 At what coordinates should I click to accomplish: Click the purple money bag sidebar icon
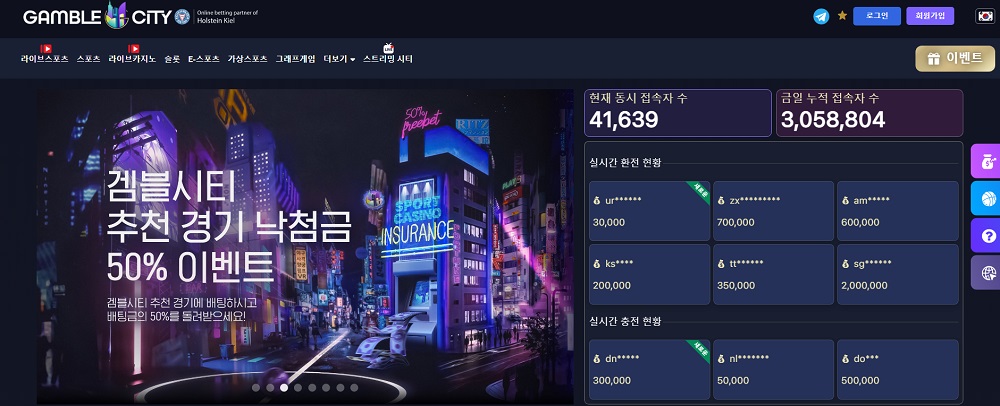pyautogui.click(x=987, y=161)
